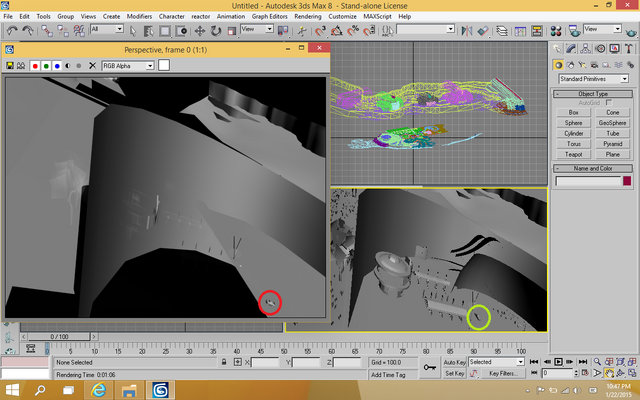This screenshot has width=640, height=400.
Task: Switch to the Utilities hammer tab
Action: (x=629, y=49)
